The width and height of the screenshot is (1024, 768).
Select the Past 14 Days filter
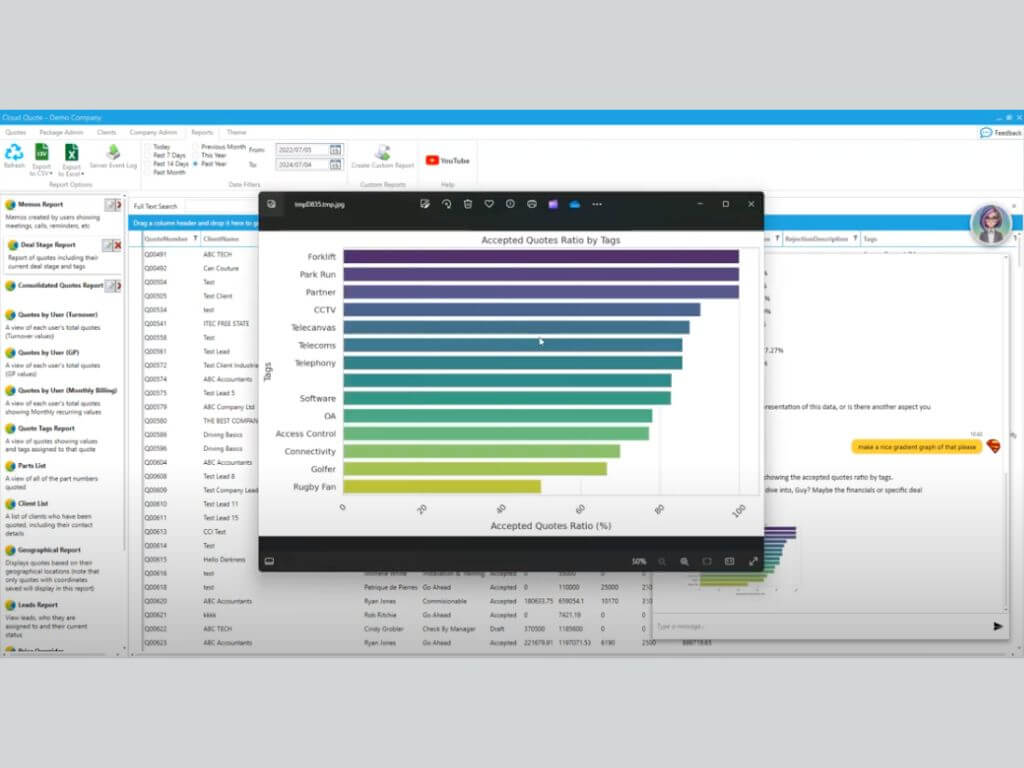[x=149, y=164]
